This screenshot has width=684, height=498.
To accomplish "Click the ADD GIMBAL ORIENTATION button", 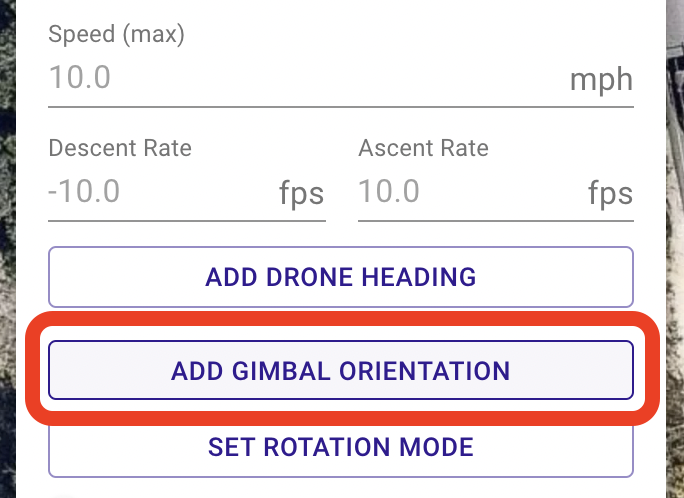I will [x=341, y=370].
